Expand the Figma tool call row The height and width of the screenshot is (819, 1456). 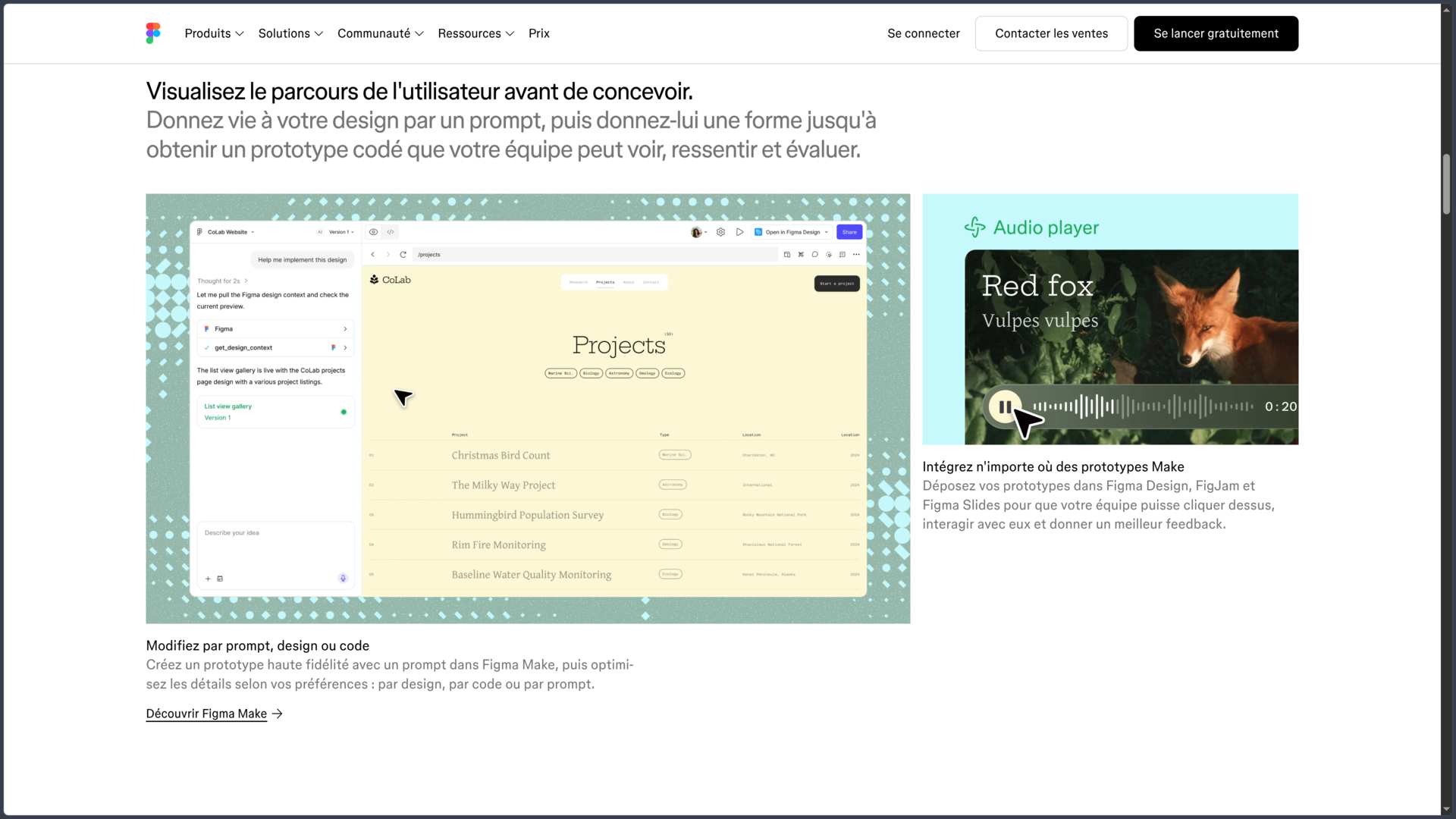tap(276, 328)
